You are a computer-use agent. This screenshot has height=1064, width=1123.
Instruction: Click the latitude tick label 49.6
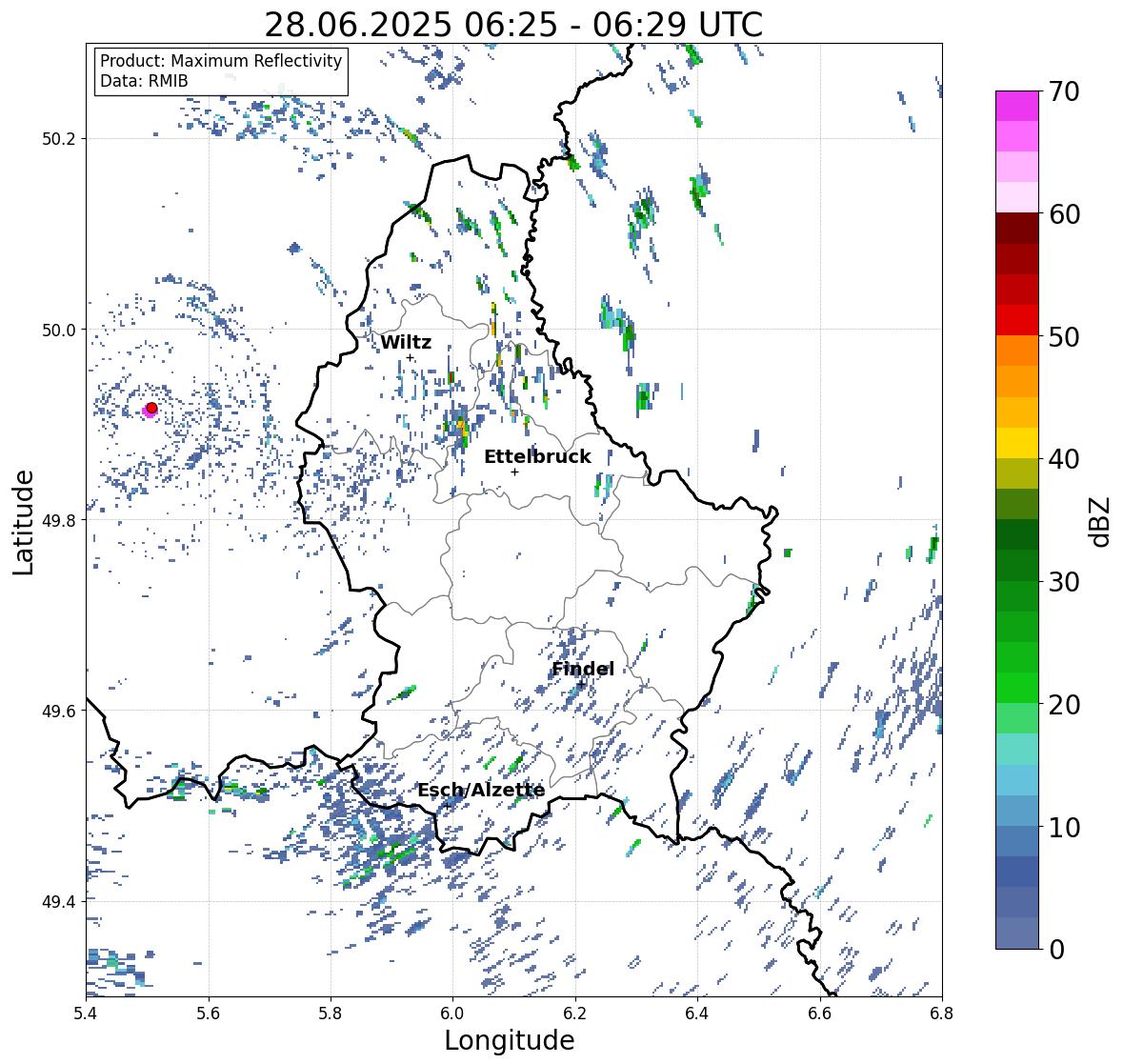pyautogui.click(x=59, y=711)
